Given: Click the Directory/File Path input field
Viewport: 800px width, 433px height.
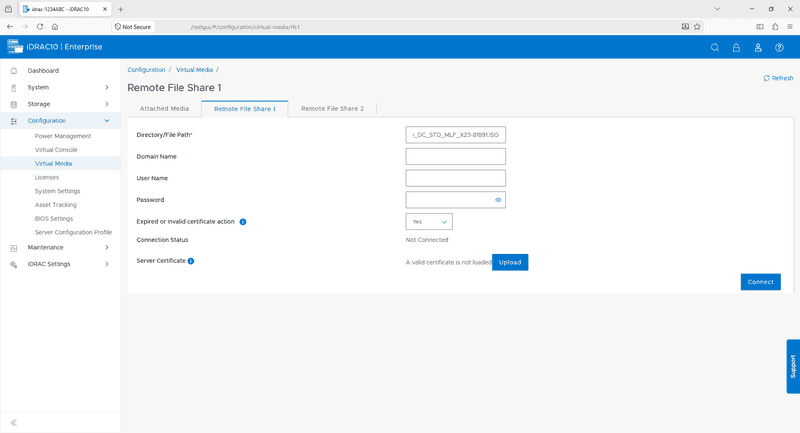Looking at the screenshot, I should [456, 135].
